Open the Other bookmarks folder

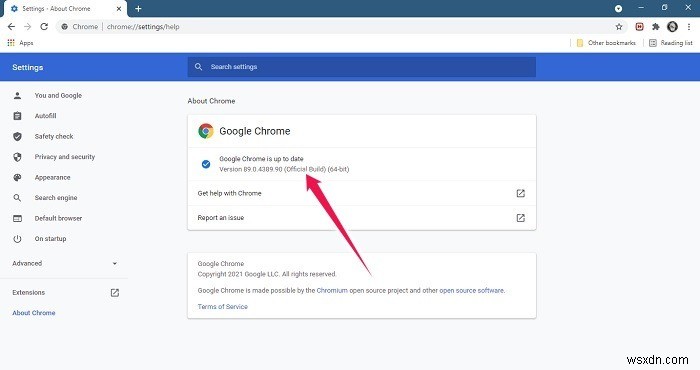tap(606, 43)
